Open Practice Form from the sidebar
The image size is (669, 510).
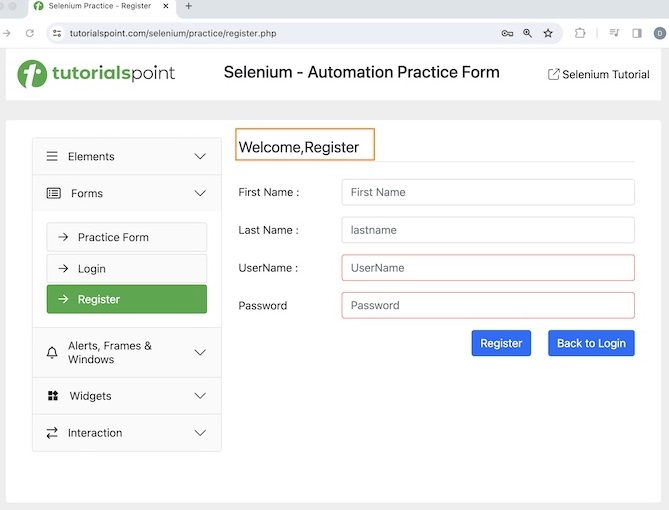click(126, 237)
